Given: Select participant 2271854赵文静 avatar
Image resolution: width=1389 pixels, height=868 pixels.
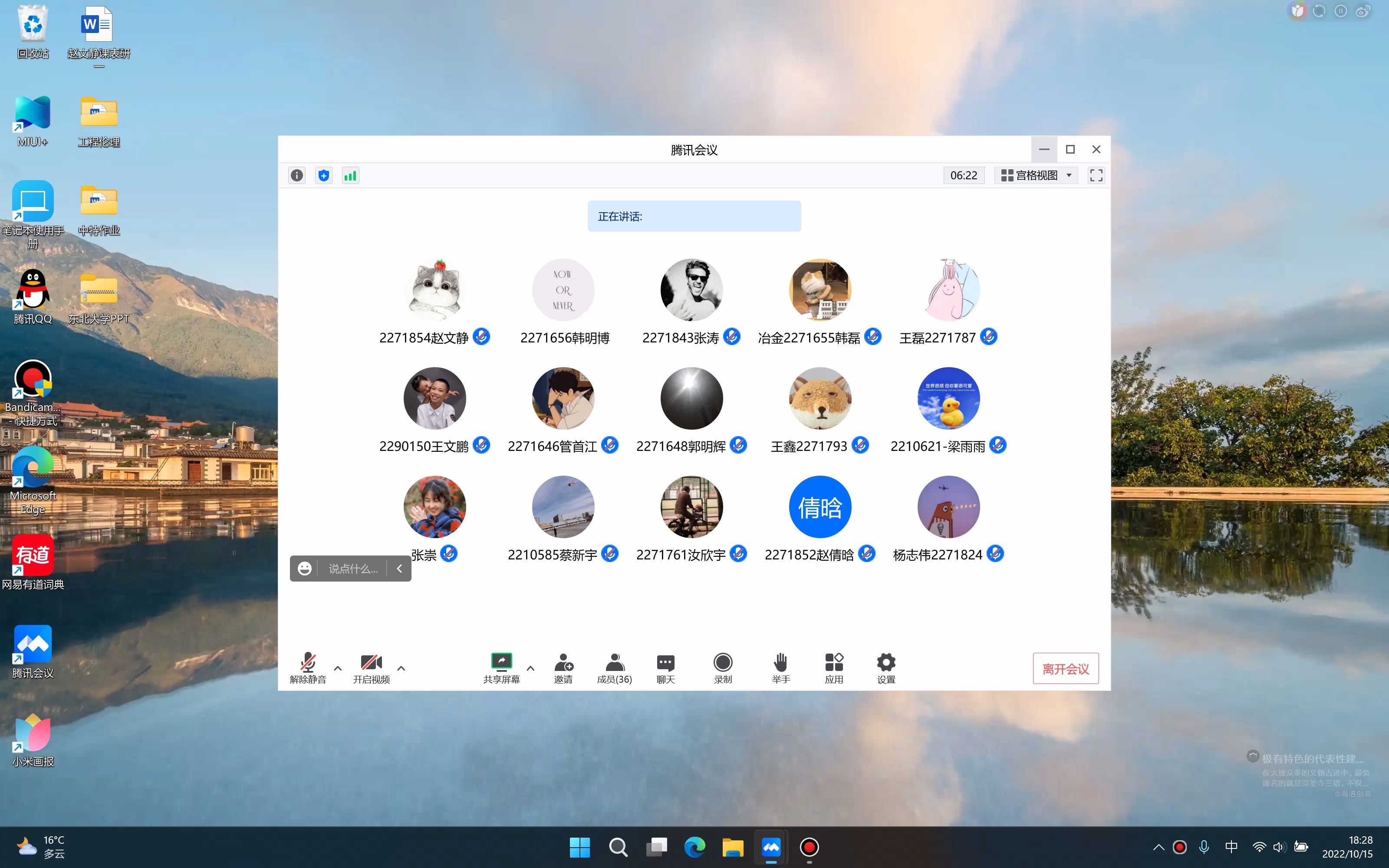Looking at the screenshot, I should 434,290.
